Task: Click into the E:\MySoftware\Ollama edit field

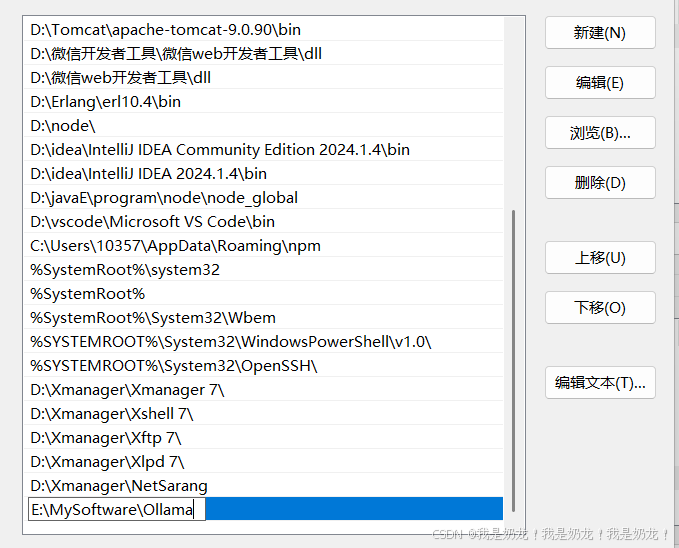Action: 117,509
